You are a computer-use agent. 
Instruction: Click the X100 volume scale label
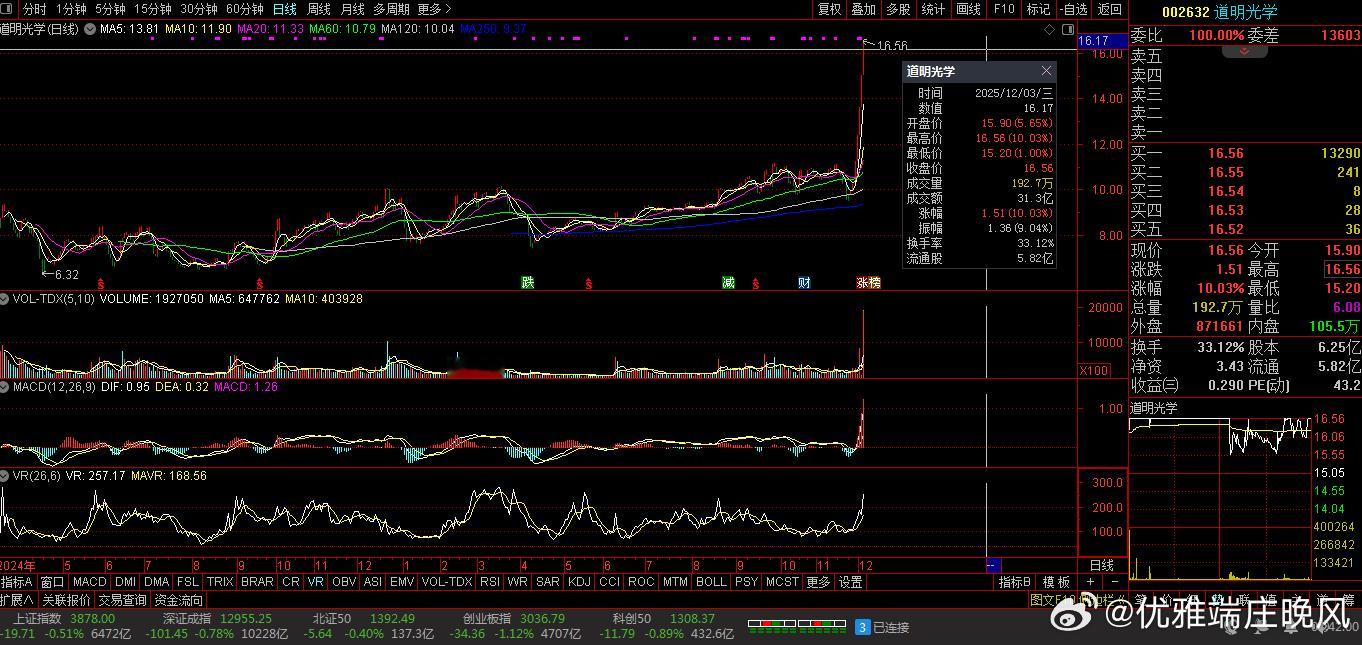click(1093, 371)
